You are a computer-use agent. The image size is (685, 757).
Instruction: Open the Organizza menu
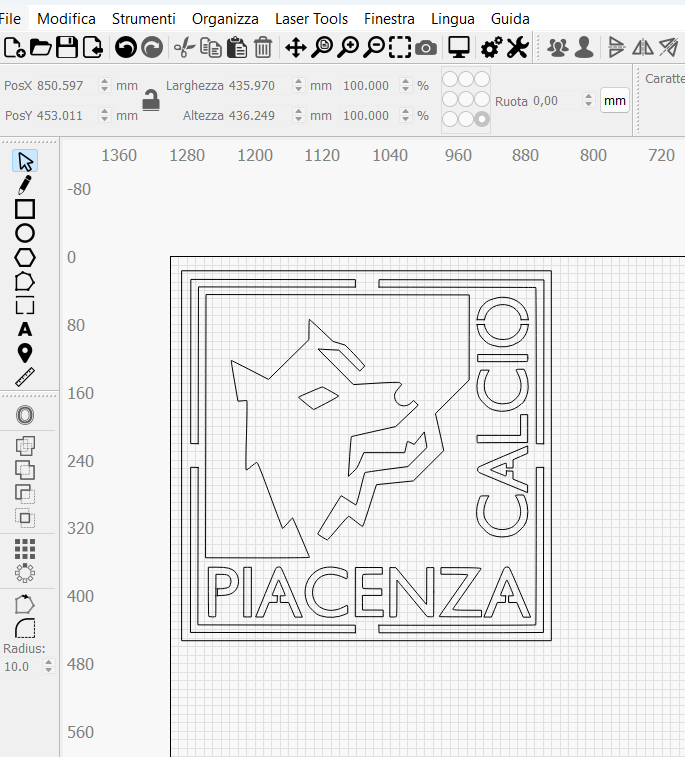pyautogui.click(x=225, y=19)
